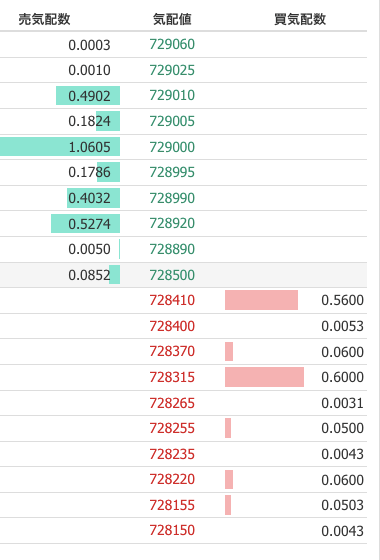The image size is (380, 560).
Task: Select ask price 729005
Action: pyautogui.click(x=172, y=121)
